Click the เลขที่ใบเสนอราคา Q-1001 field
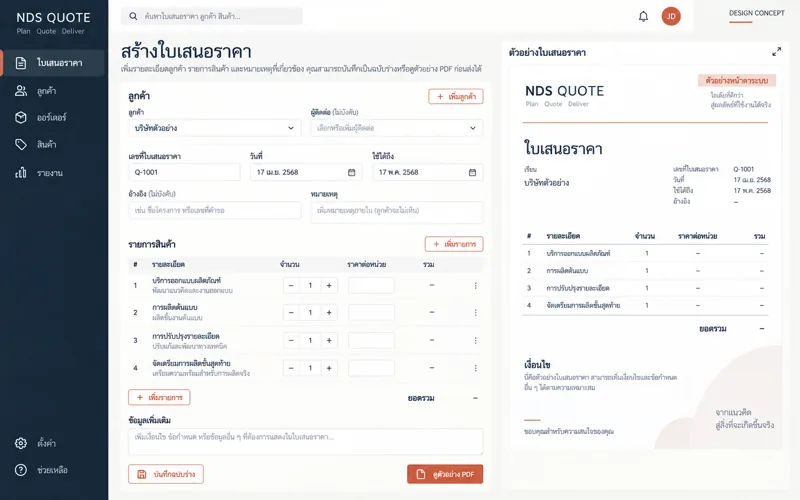The image size is (800, 500). (x=184, y=172)
